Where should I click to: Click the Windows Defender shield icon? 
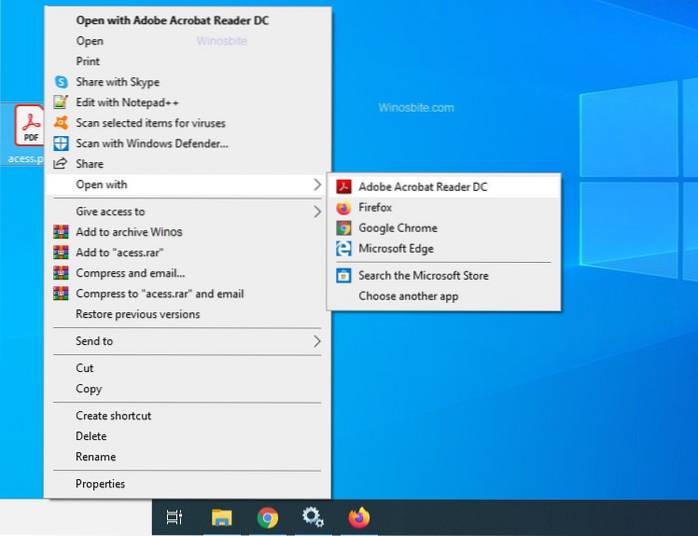60,143
